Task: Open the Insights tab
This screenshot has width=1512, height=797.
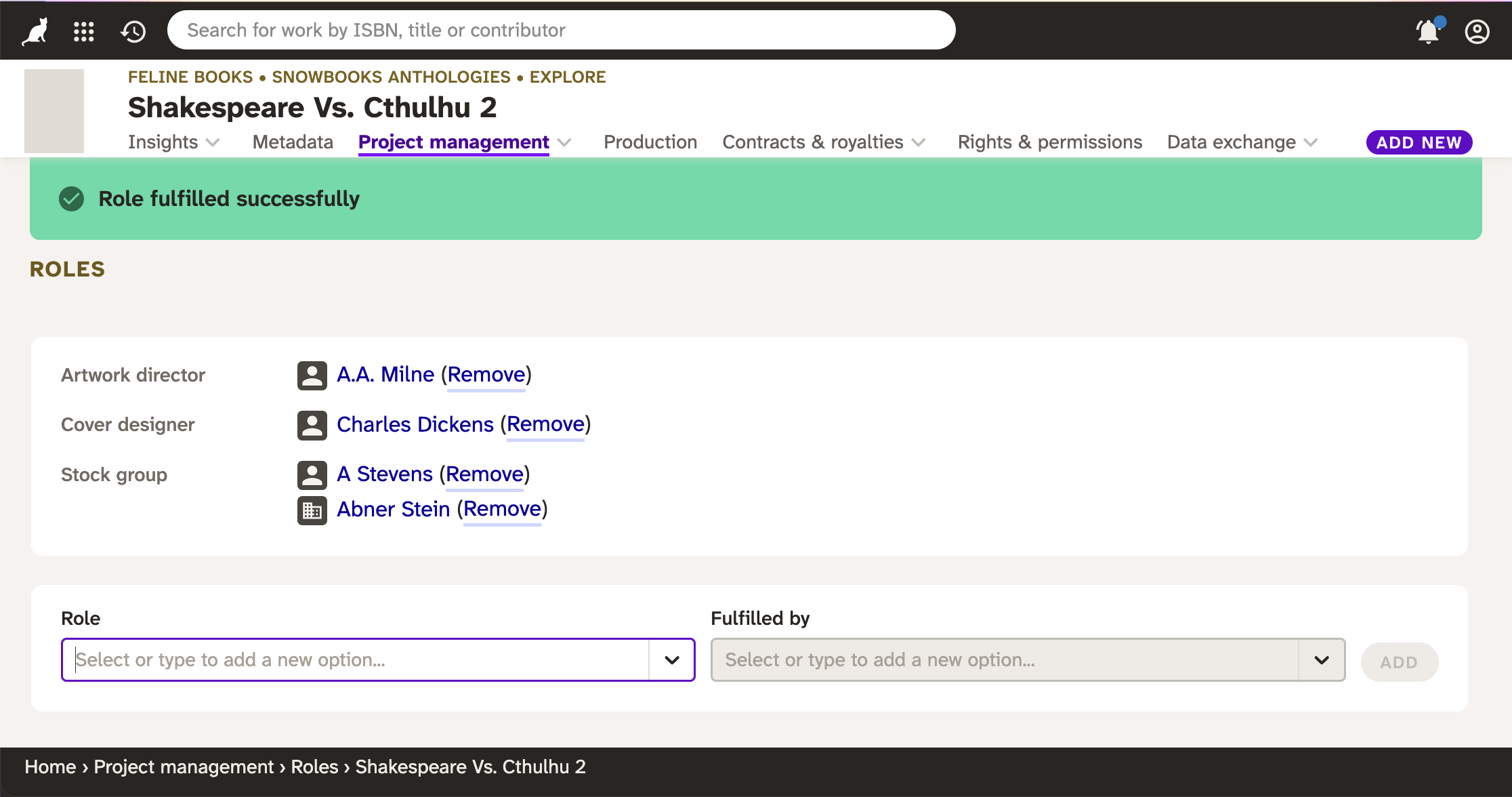Action: 163,142
